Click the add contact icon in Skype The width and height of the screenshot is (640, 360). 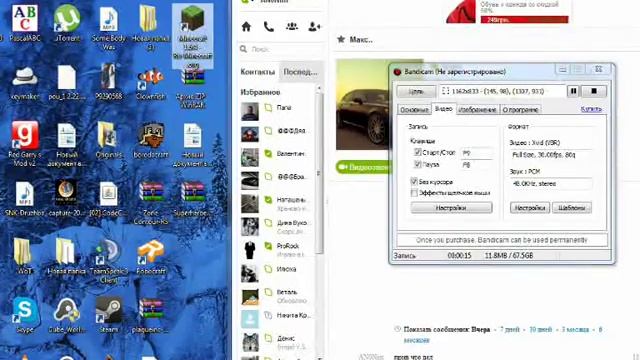pos(314,27)
